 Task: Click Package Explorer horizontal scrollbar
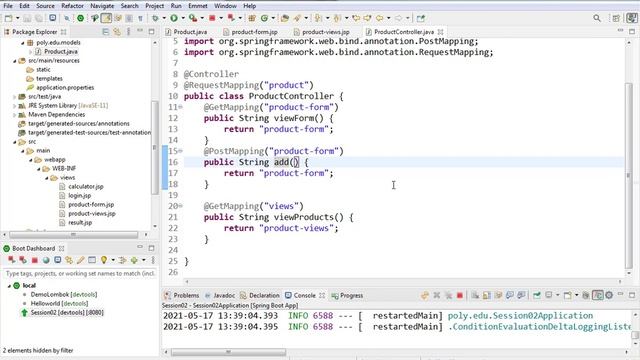click(x=73, y=235)
